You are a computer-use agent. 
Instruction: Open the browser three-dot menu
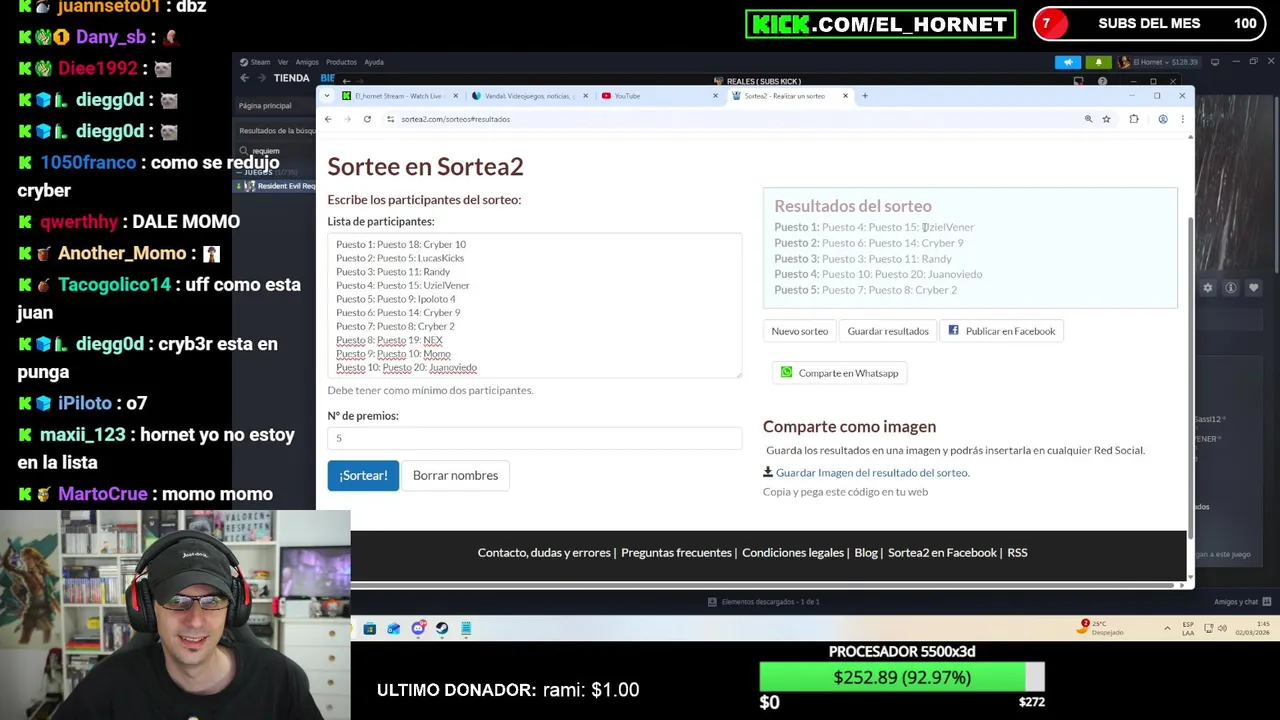[1182, 119]
